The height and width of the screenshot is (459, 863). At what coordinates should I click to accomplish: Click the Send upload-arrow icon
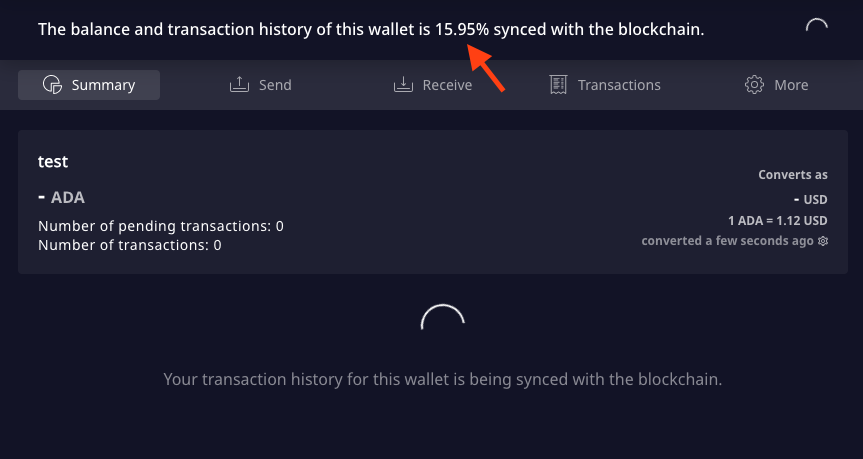[239, 85]
